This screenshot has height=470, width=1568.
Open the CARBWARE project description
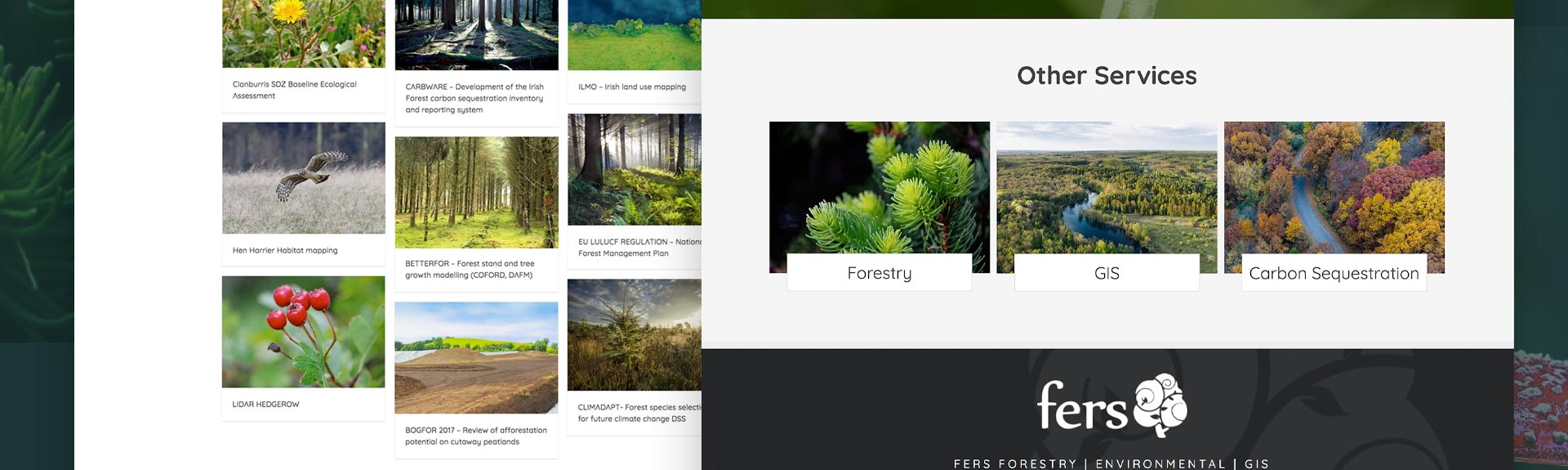click(x=474, y=98)
